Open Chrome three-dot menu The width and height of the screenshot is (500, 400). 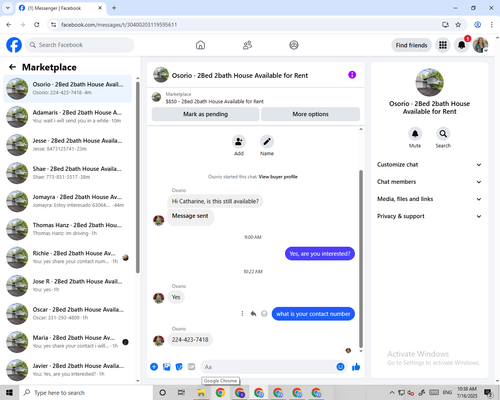pyautogui.click(x=492, y=25)
